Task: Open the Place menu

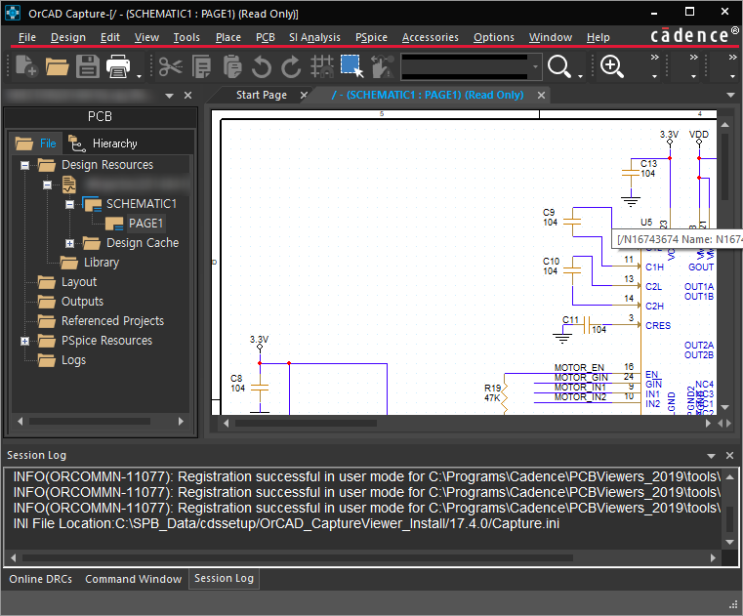Action: tap(228, 37)
